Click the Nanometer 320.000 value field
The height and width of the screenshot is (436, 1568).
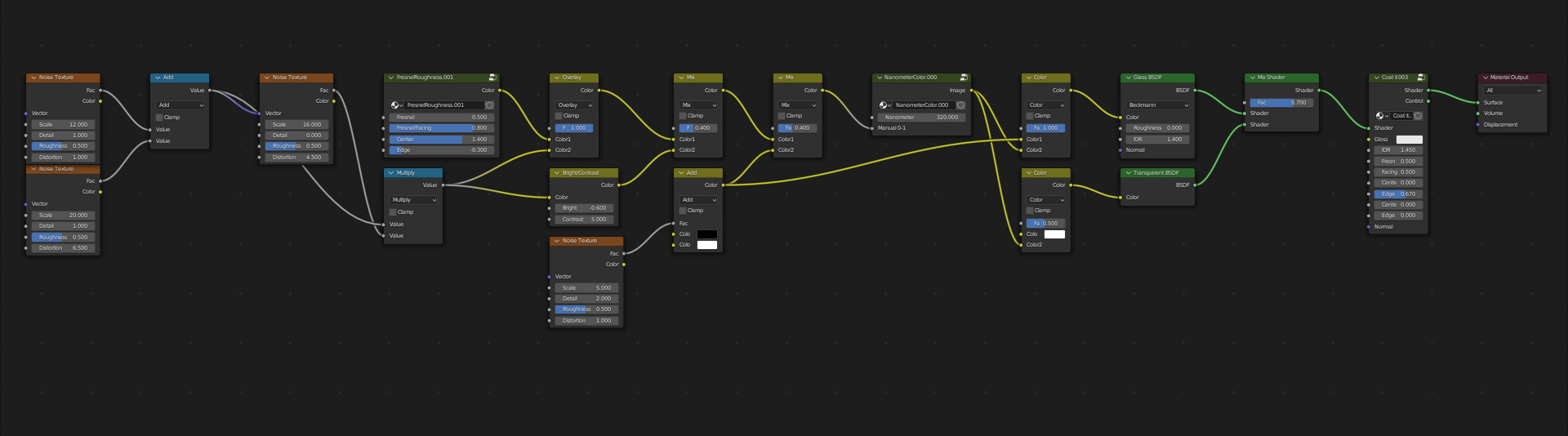point(922,118)
